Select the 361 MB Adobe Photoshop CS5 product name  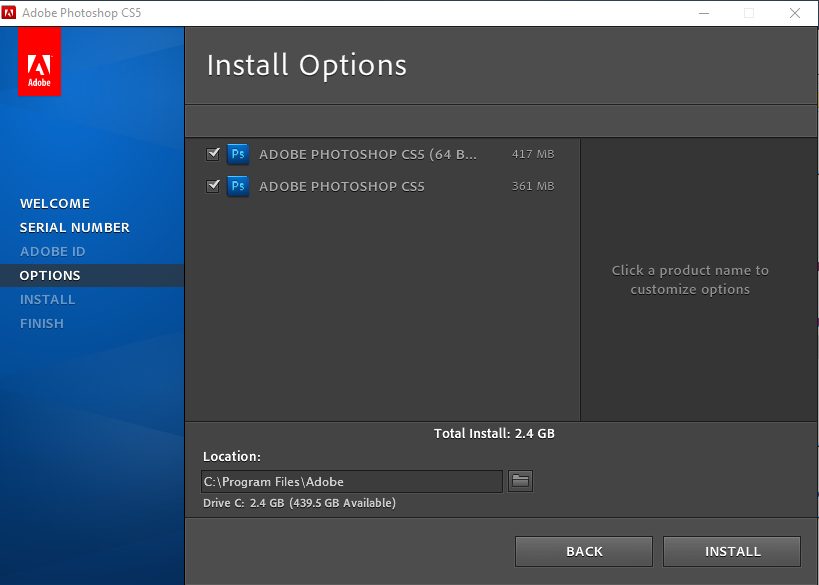tap(342, 186)
